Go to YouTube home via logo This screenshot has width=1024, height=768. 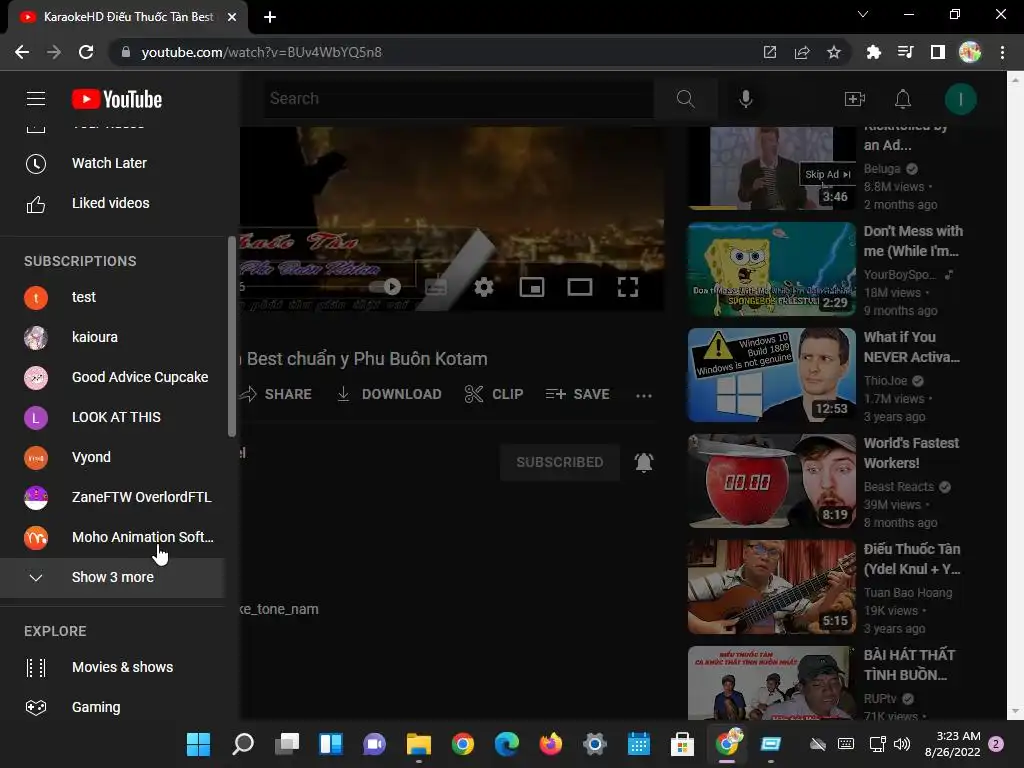(117, 99)
